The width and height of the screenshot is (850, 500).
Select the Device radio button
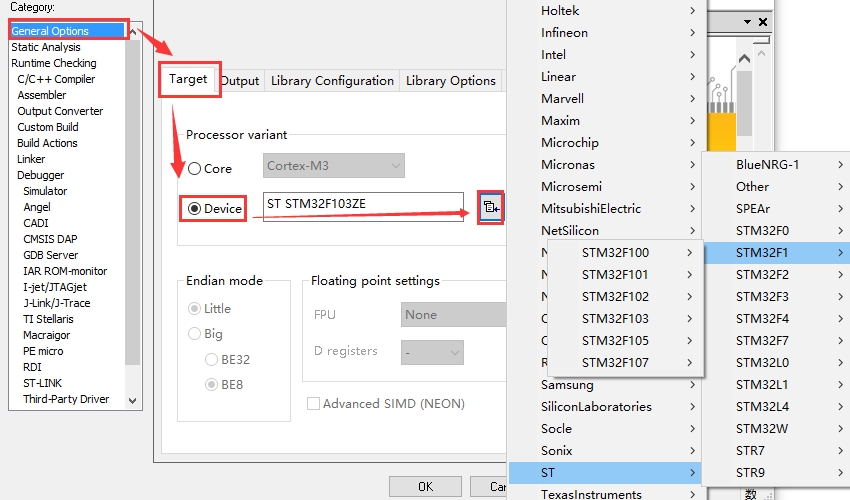pos(195,208)
